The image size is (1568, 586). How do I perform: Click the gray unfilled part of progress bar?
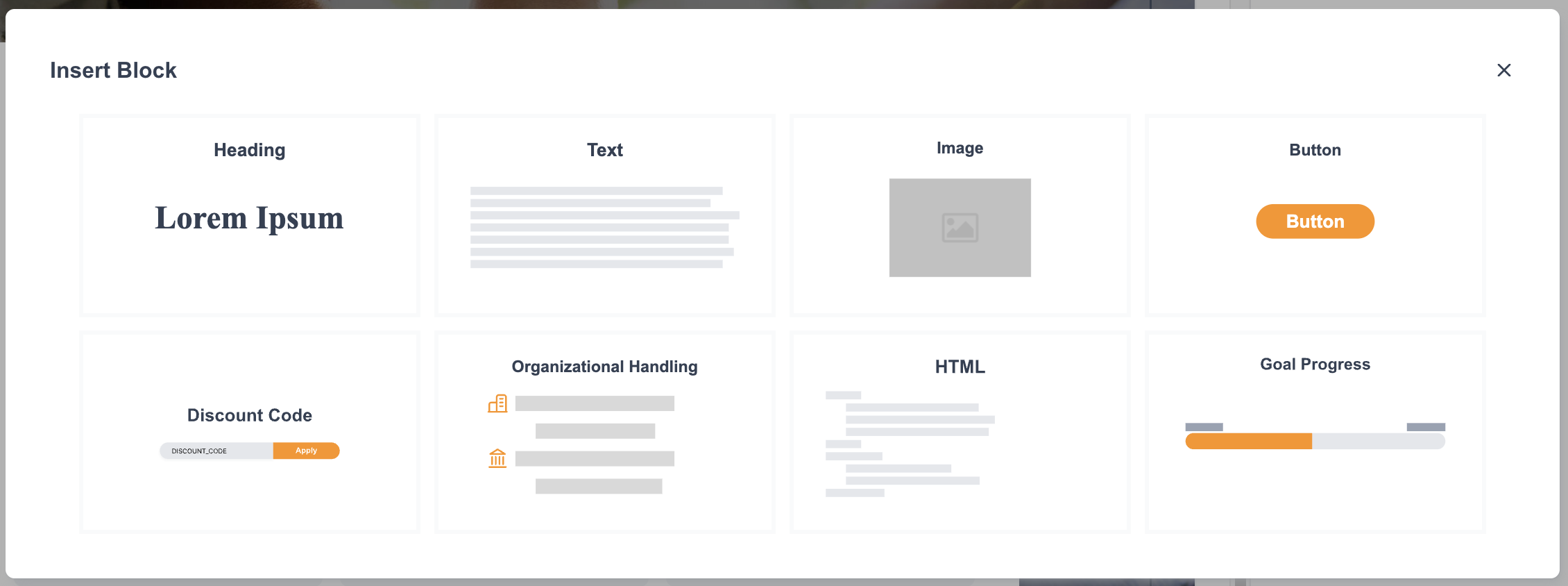click(x=1378, y=442)
